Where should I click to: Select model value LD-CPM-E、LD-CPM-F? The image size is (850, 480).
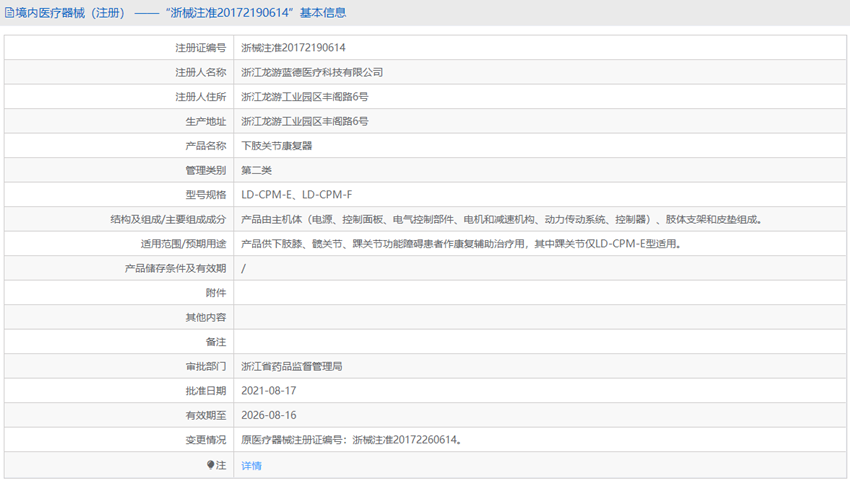297,194
